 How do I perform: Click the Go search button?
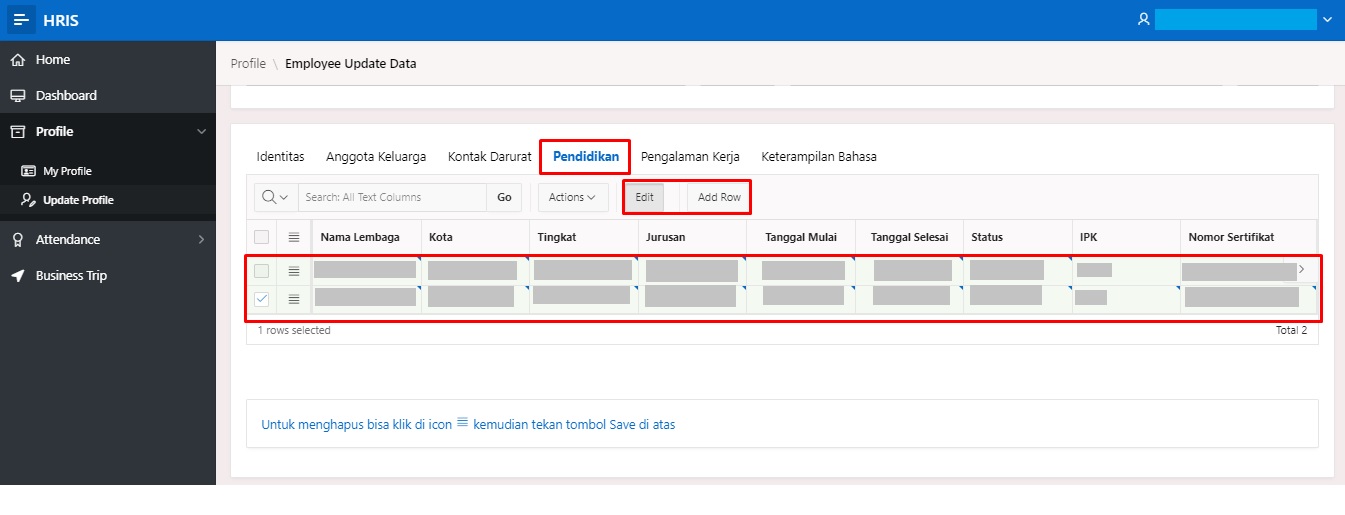pos(504,197)
